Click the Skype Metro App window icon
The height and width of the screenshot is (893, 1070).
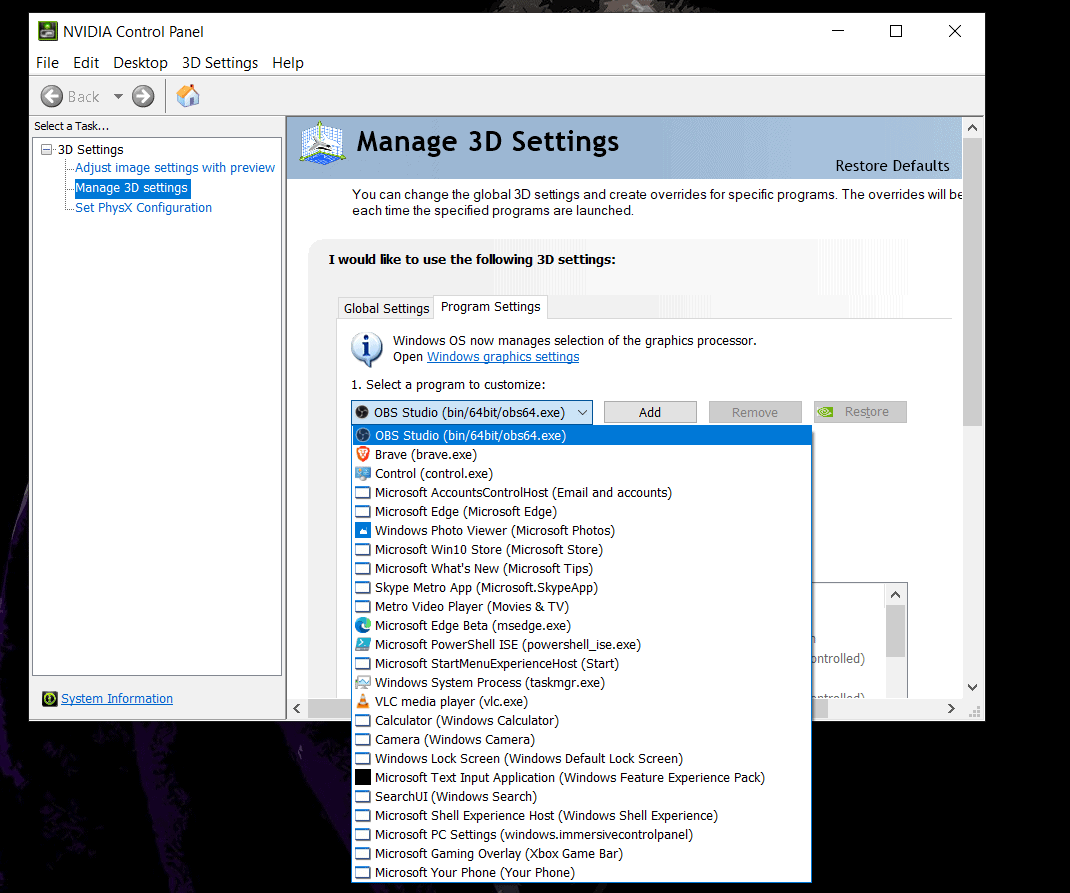[363, 587]
